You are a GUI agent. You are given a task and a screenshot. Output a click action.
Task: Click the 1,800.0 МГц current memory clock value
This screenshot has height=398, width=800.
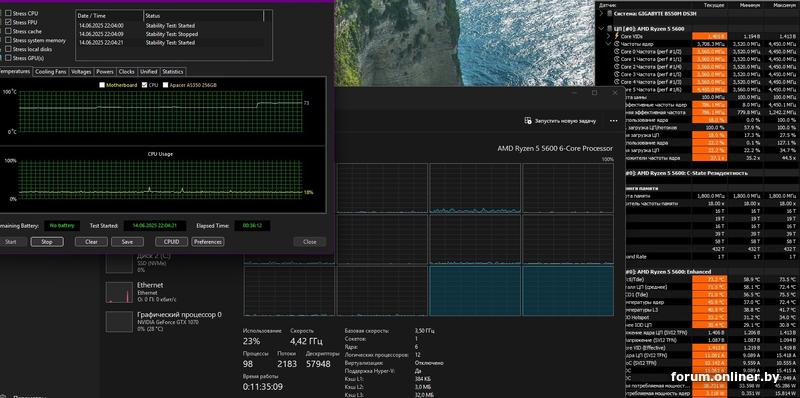711,196
